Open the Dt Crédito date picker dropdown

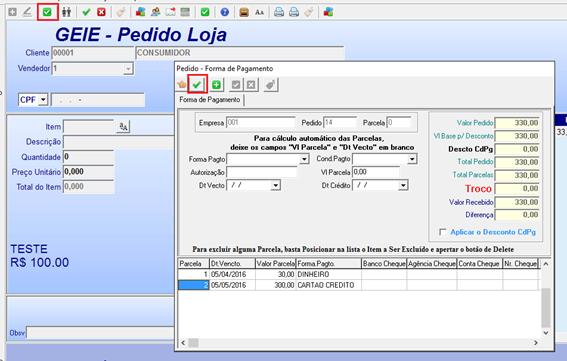(403, 185)
